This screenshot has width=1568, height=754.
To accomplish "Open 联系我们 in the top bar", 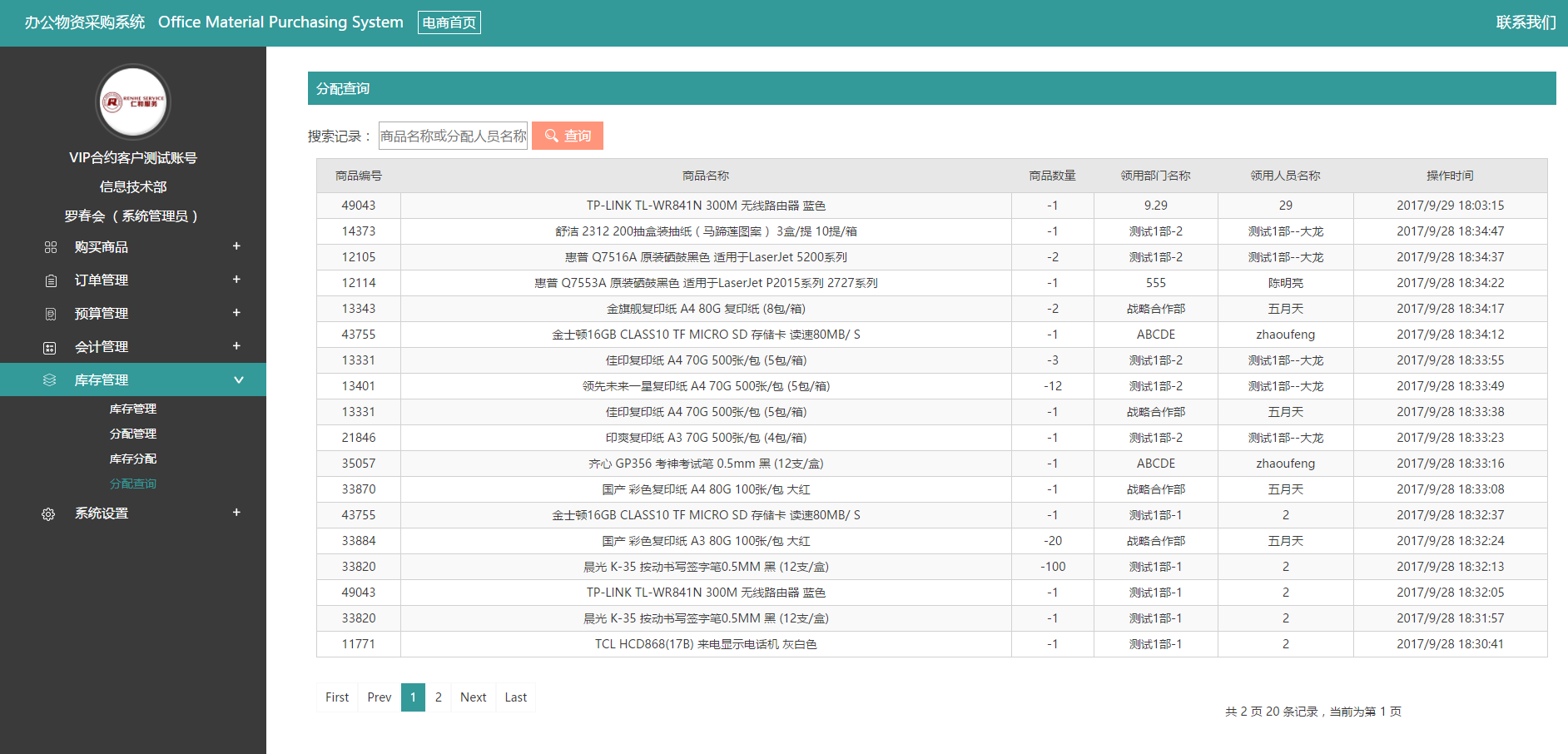I will click(1525, 22).
